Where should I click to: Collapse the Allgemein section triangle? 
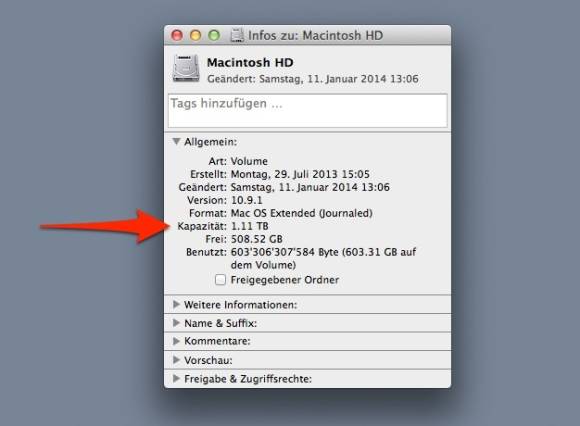pos(176,142)
